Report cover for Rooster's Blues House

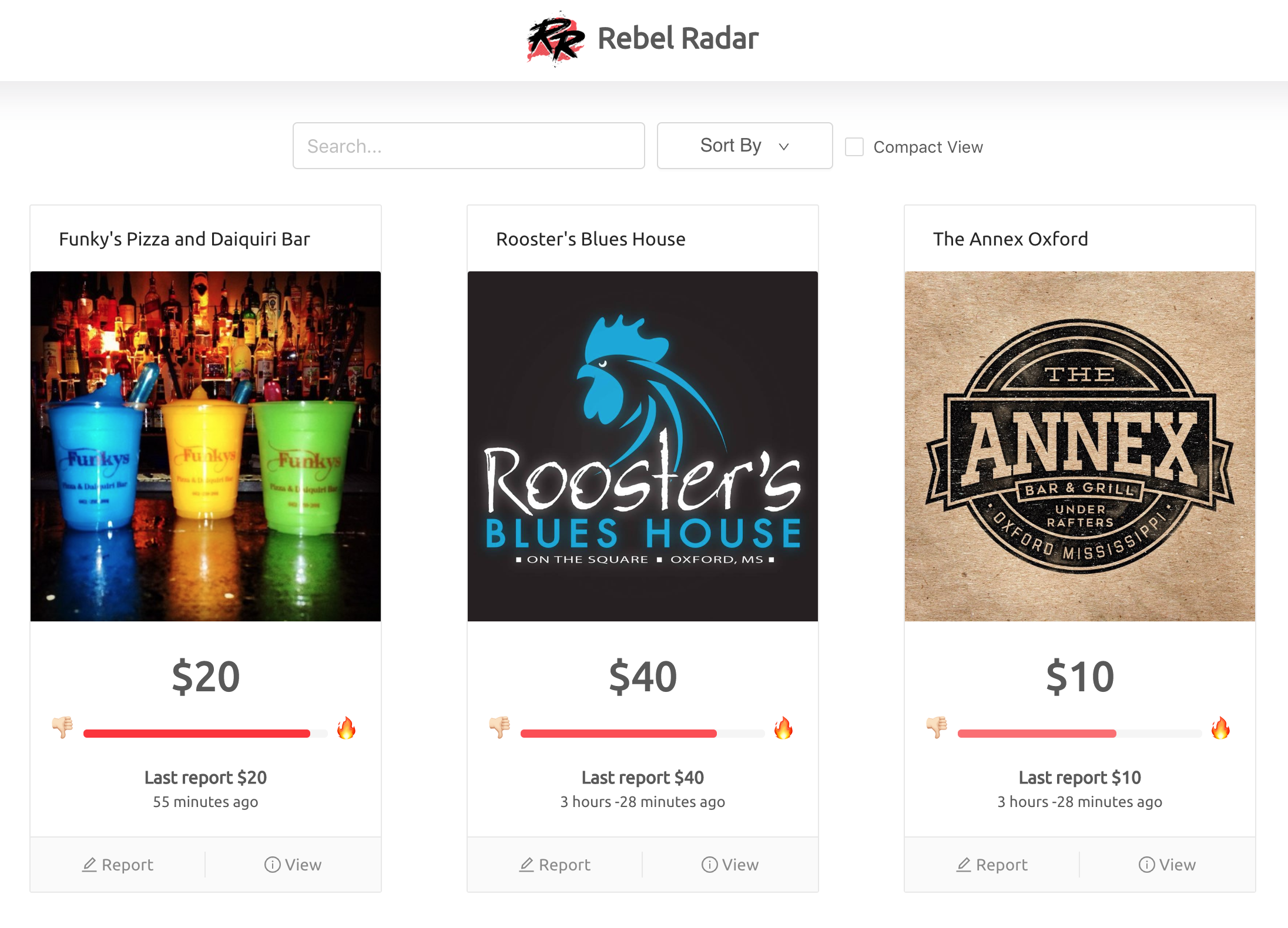pos(555,865)
